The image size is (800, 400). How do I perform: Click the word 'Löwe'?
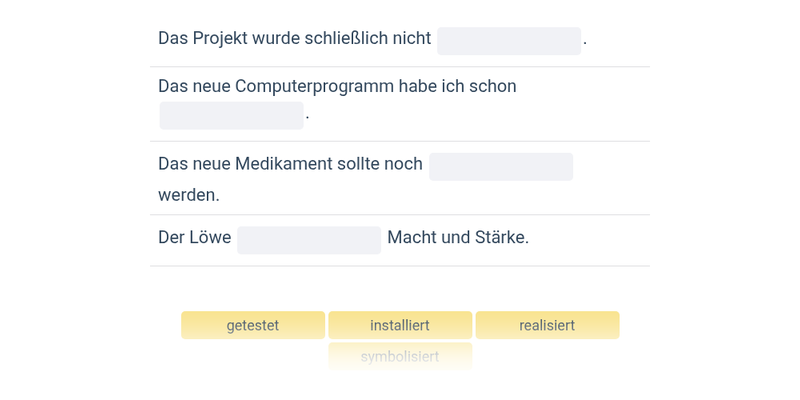pyautogui.click(x=211, y=238)
